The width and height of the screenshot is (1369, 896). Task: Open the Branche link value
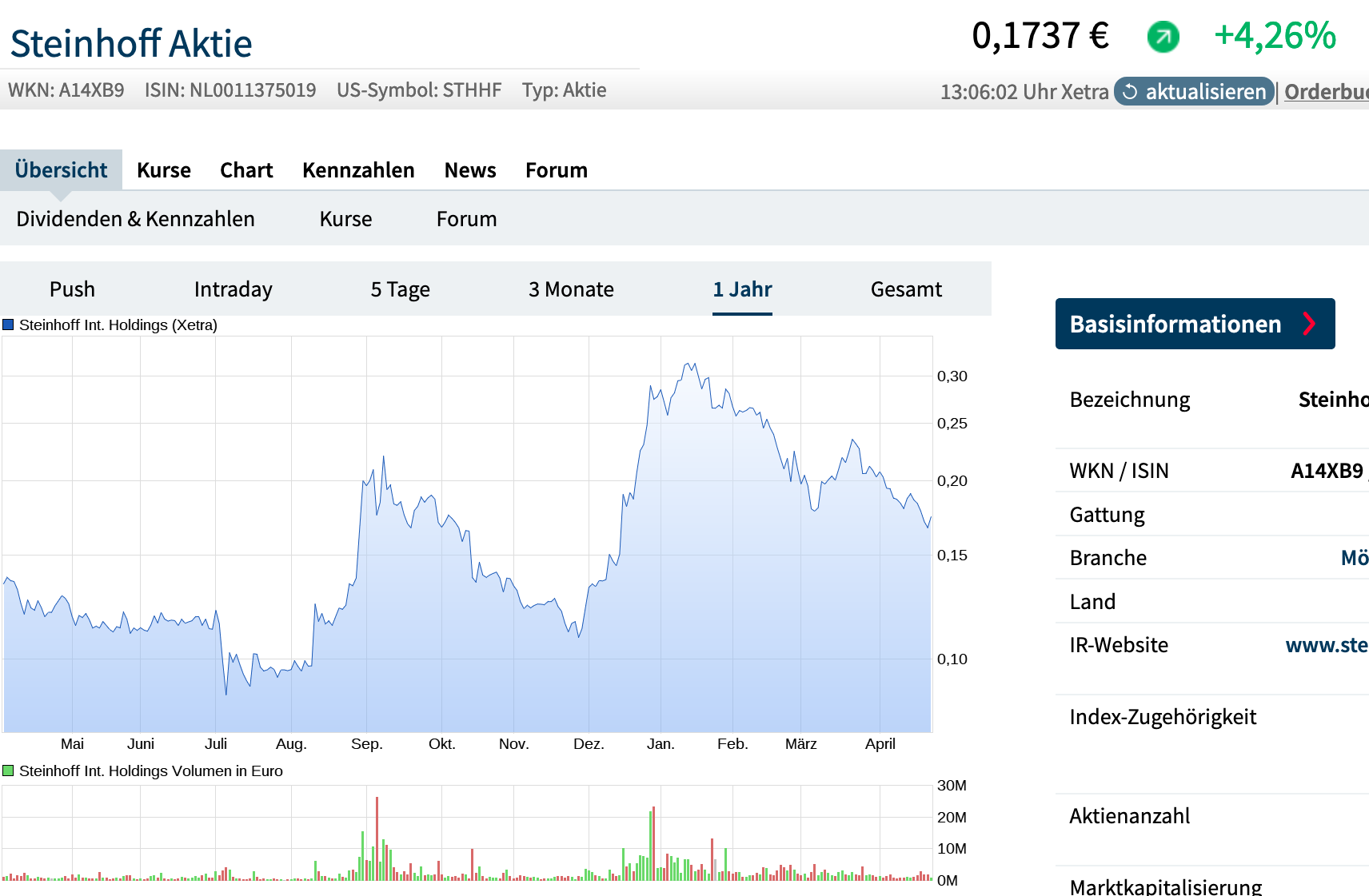point(1355,558)
